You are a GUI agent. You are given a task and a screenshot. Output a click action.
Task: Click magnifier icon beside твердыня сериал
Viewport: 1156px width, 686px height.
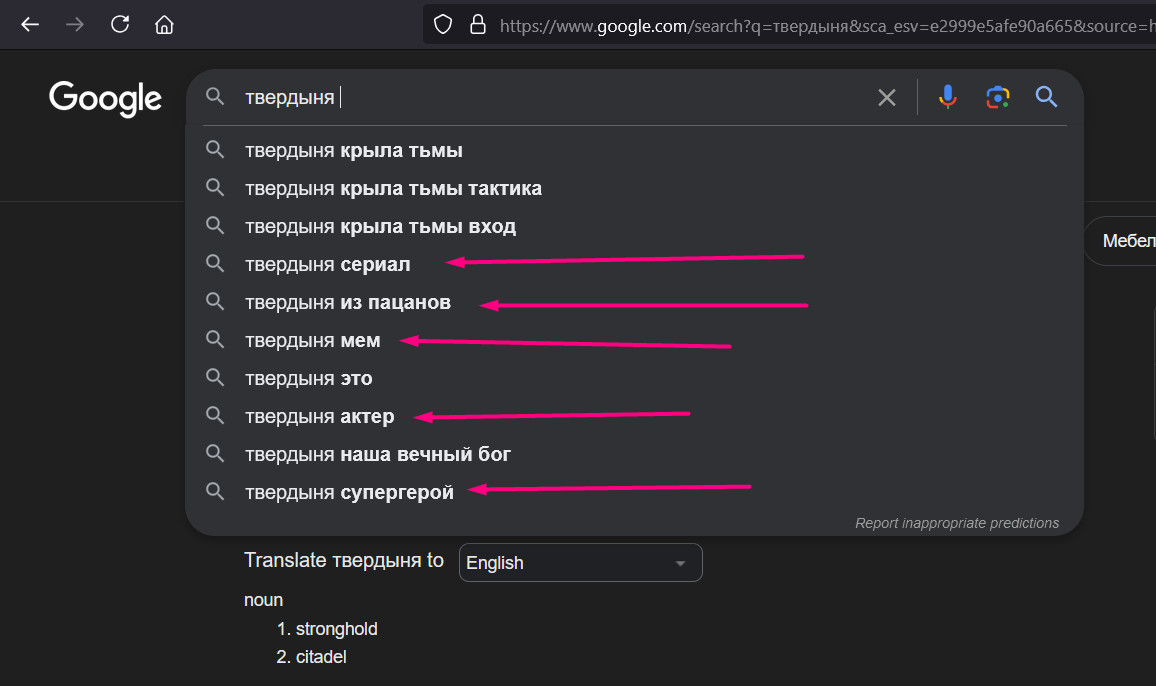215,263
